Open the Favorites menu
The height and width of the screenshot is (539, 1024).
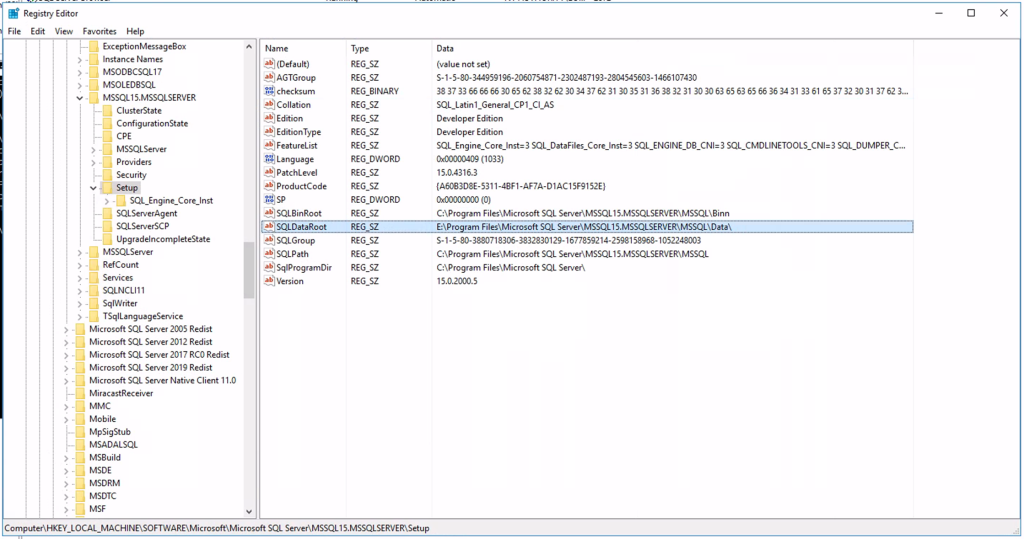click(99, 31)
